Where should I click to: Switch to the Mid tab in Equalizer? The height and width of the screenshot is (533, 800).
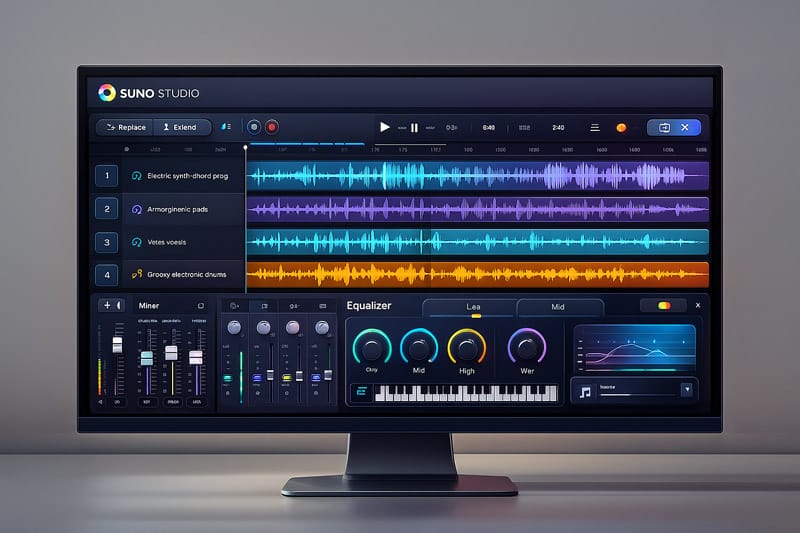pos(558,307)
